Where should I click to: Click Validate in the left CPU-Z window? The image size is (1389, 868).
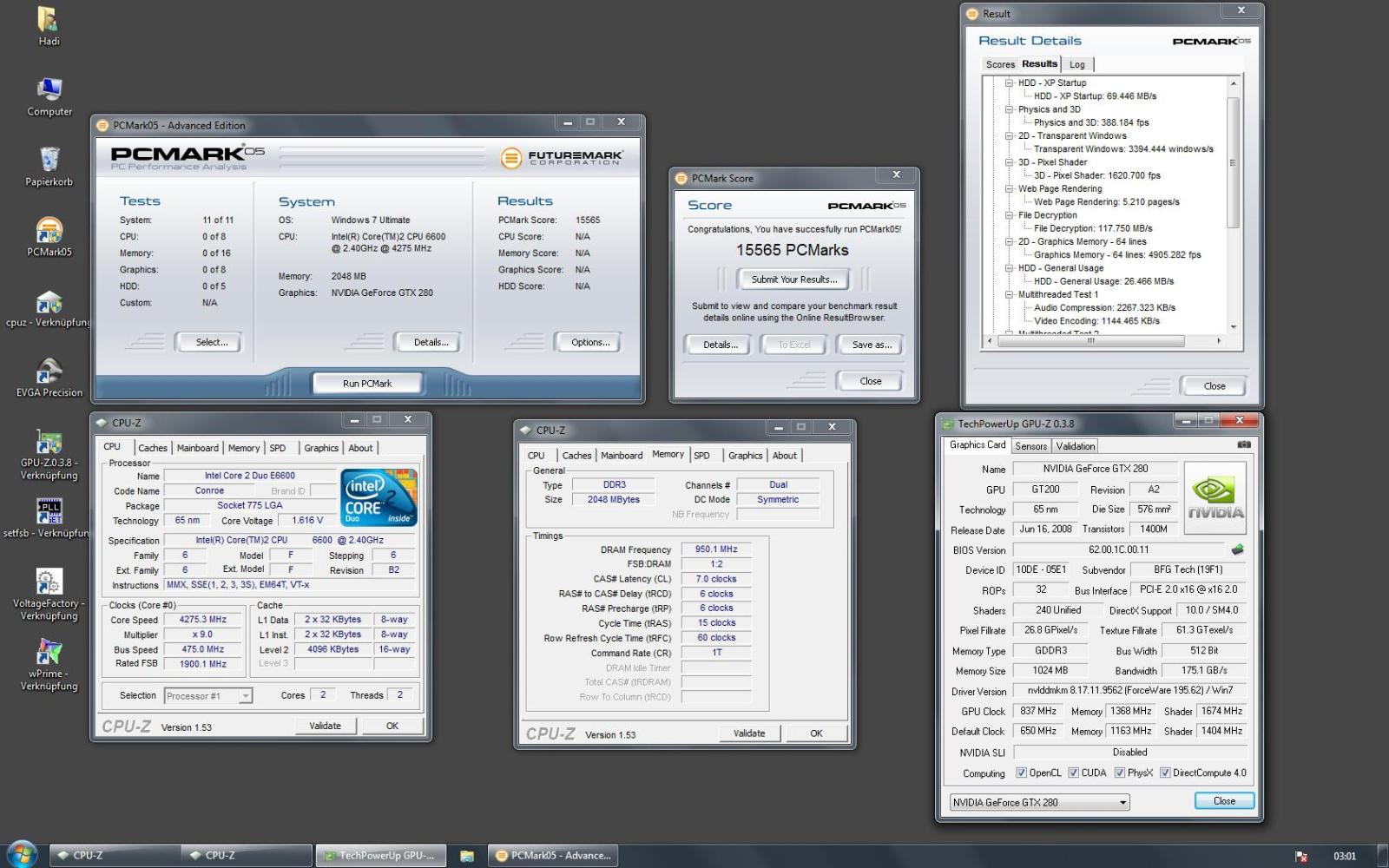(x=326, y=726)
